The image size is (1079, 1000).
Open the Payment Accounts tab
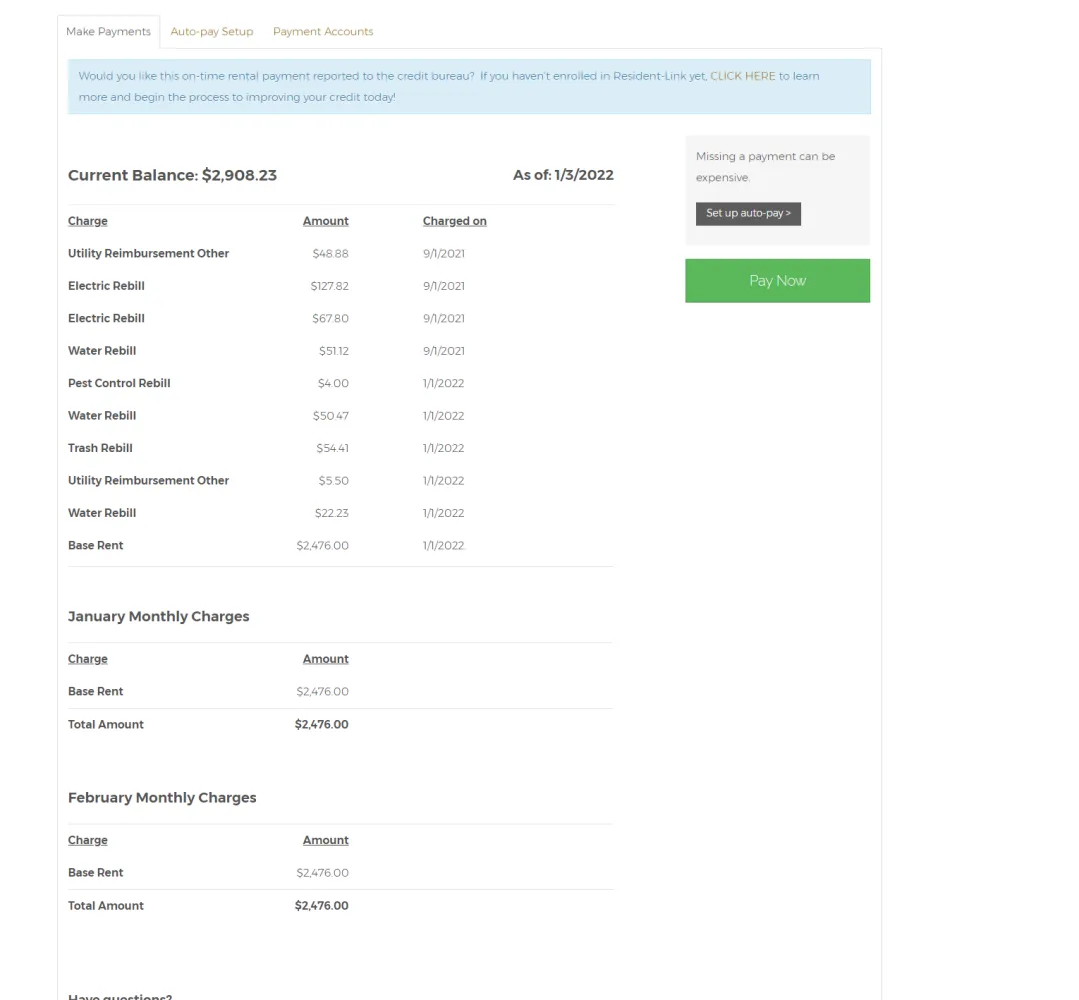323,32
